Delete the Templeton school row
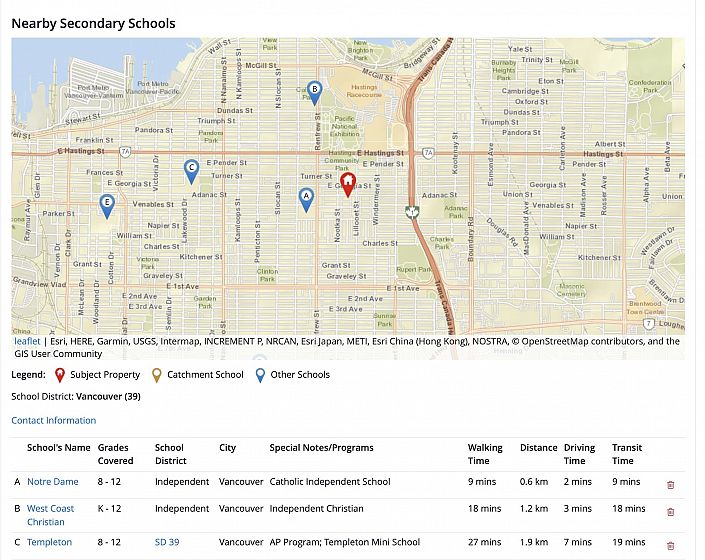 click(670, 543)
